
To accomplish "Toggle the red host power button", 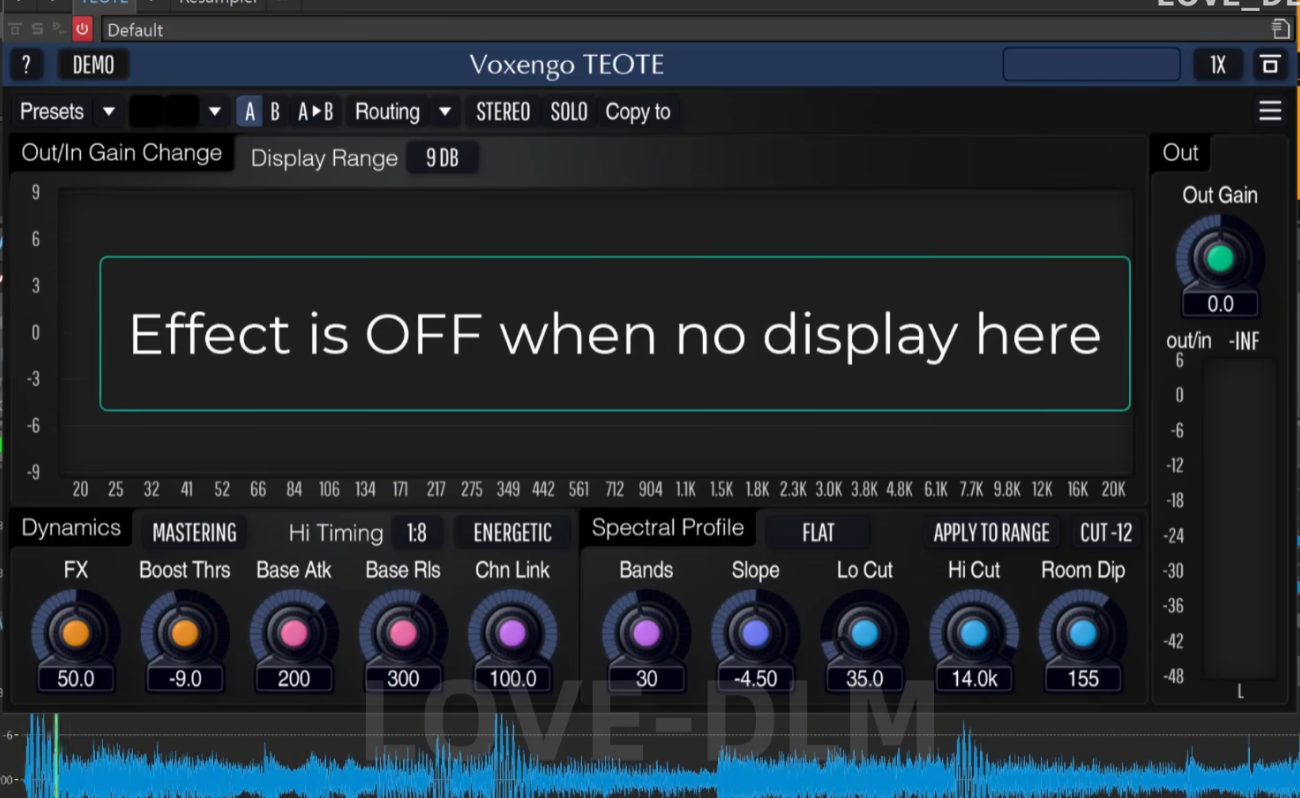I will coord(82,29).
